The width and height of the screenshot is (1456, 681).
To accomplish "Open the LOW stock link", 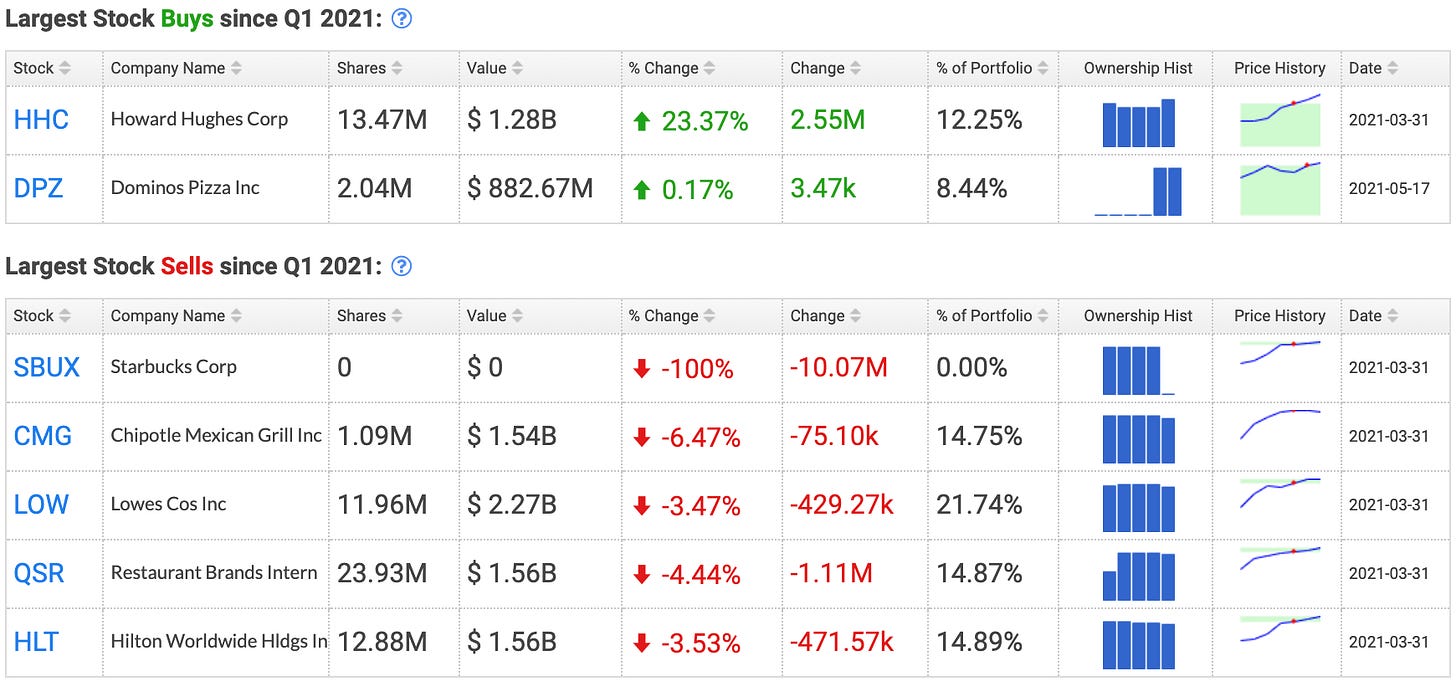I will (41, 504).
